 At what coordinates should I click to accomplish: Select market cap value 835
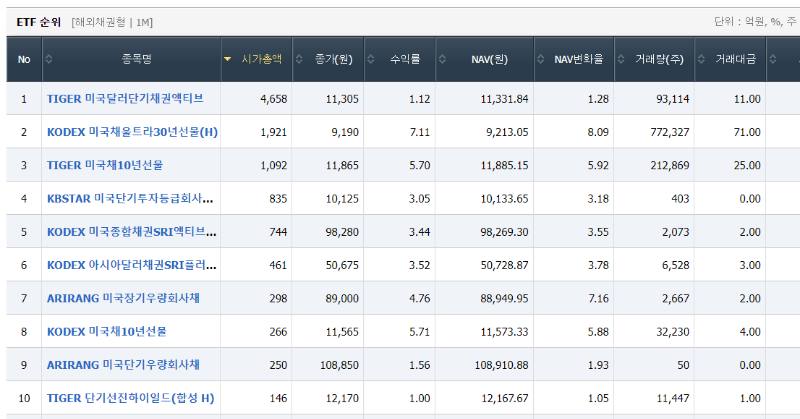(279, 199)
